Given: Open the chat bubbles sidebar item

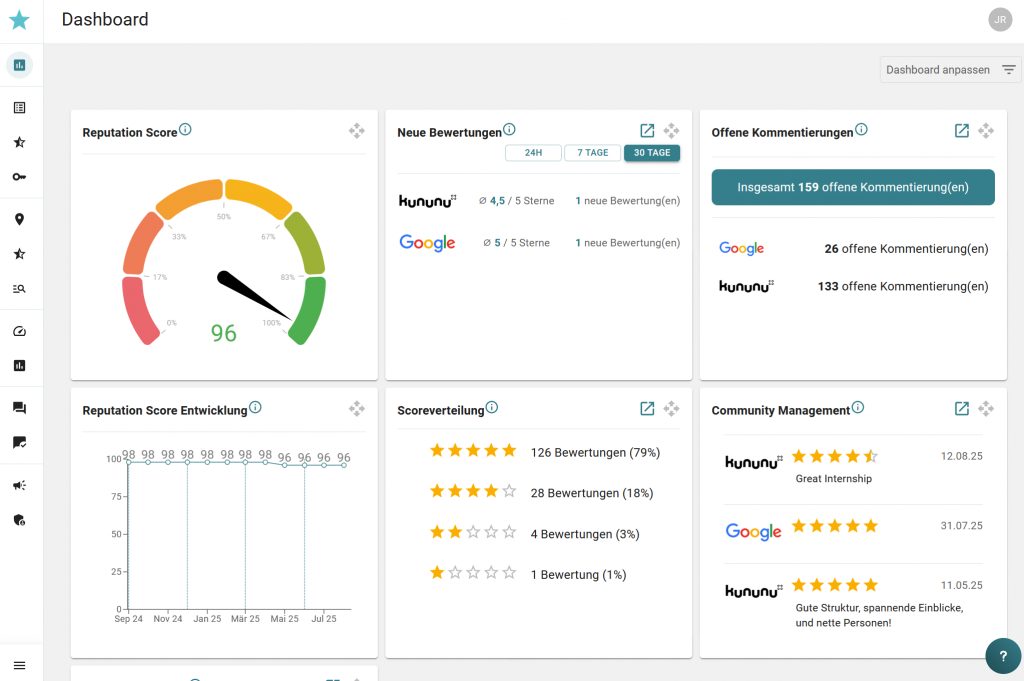Looking at the screenshot, I should 19,408.
